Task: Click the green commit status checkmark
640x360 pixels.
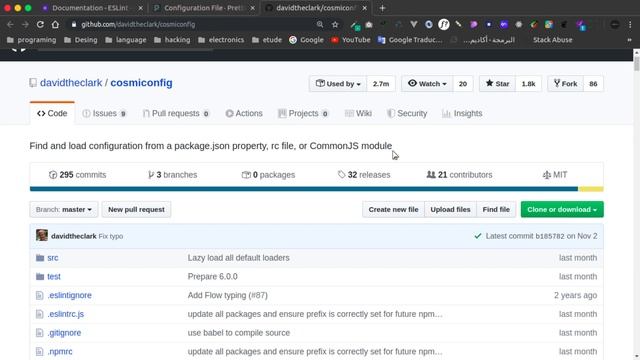Action: 478,236
